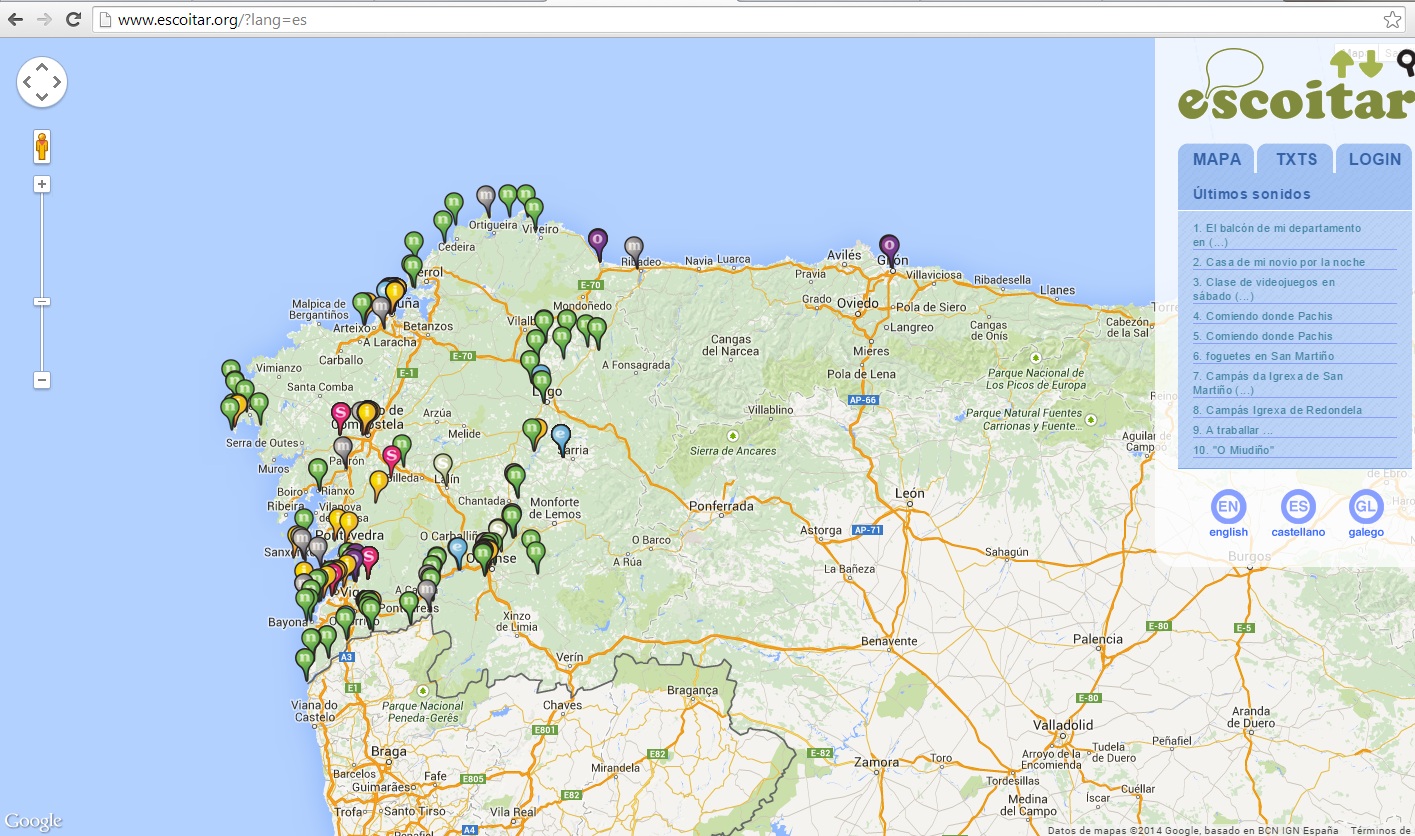Bookmark this page with the star icon
This screenshot has width=1415, height=836.
tap(1391, 19)
